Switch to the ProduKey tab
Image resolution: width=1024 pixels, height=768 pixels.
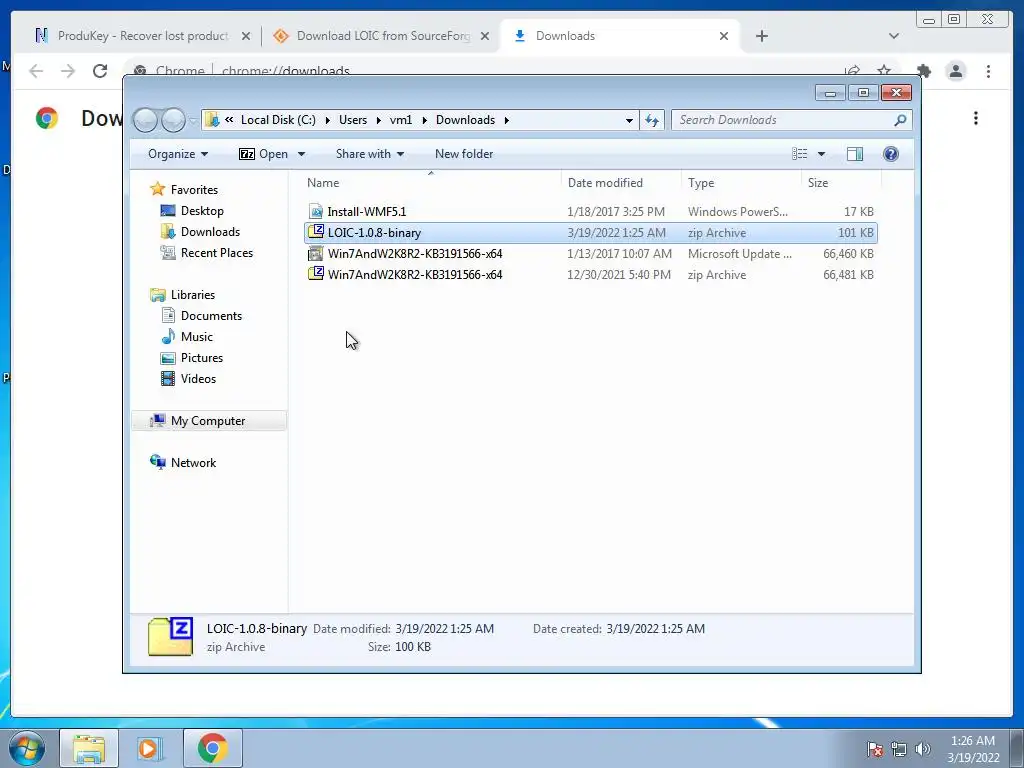[x=142, y=36]
